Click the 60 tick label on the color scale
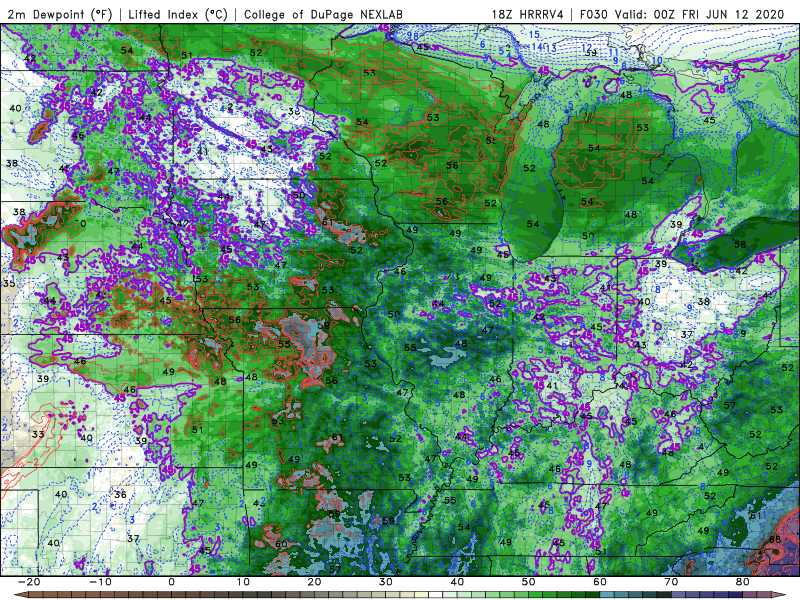 (600, 582)
